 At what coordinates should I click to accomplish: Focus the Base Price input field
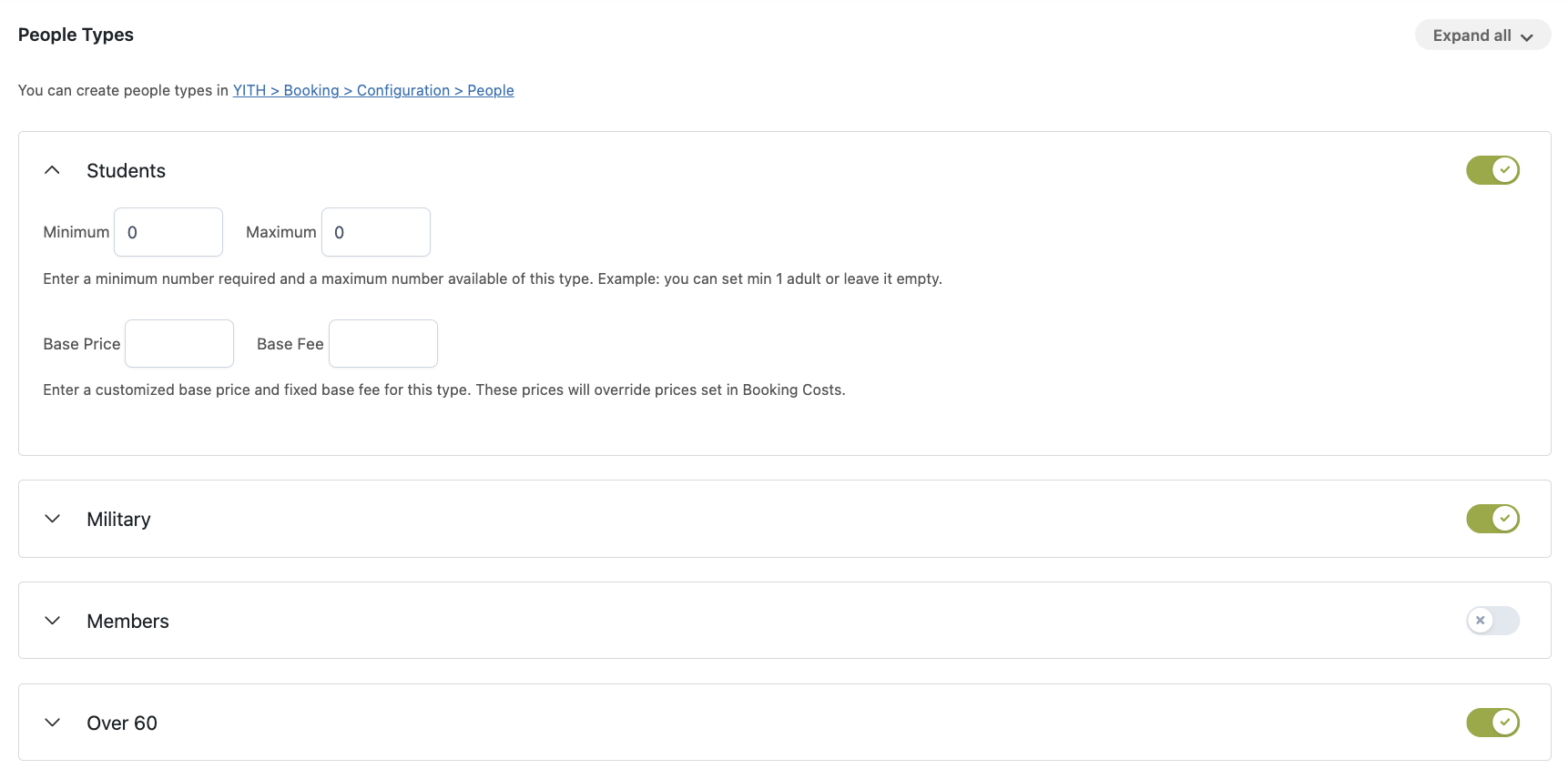click(x=179, y=344)
